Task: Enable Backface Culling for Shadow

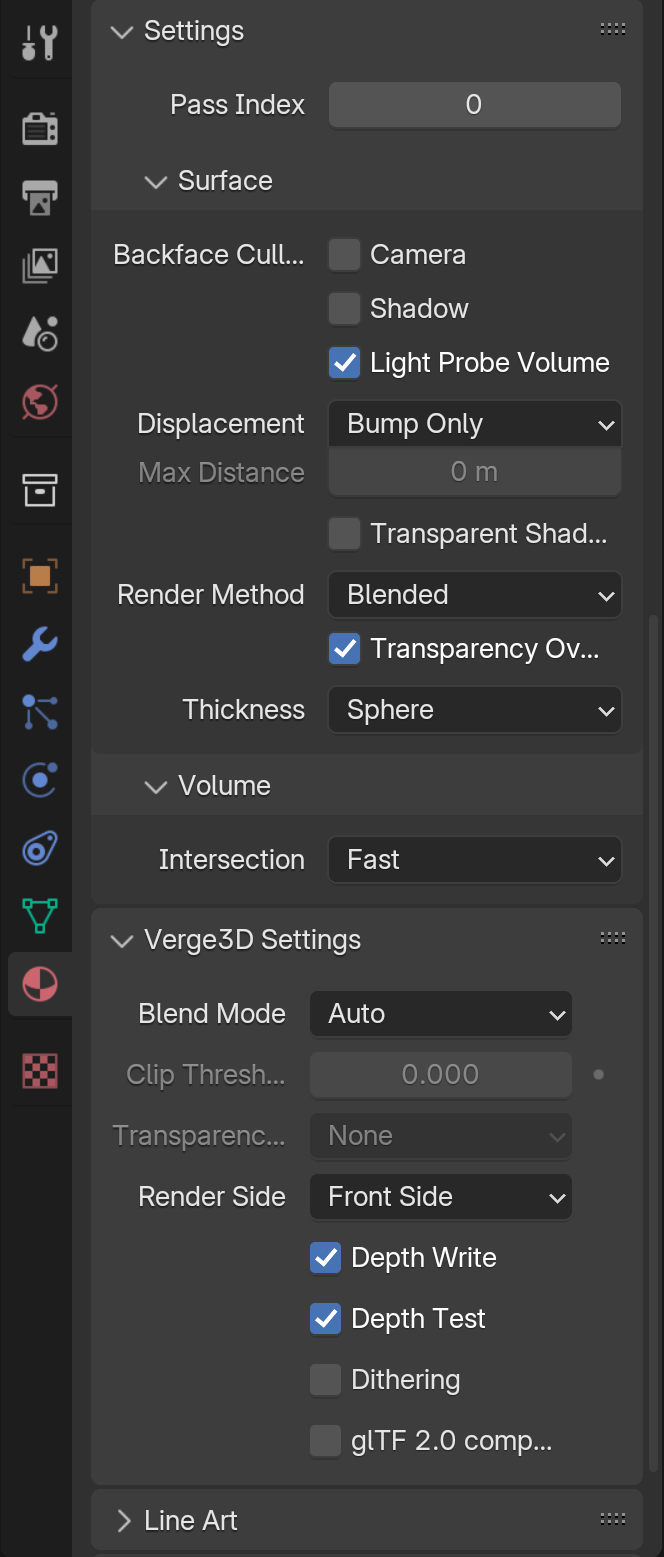Action: [x=344, y=309]
